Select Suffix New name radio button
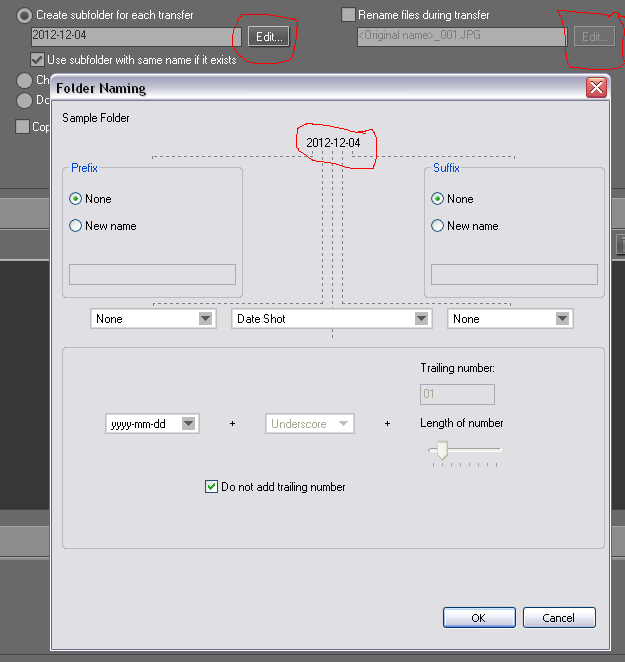This screenshot has height=662, width=625. pos(438,226)
